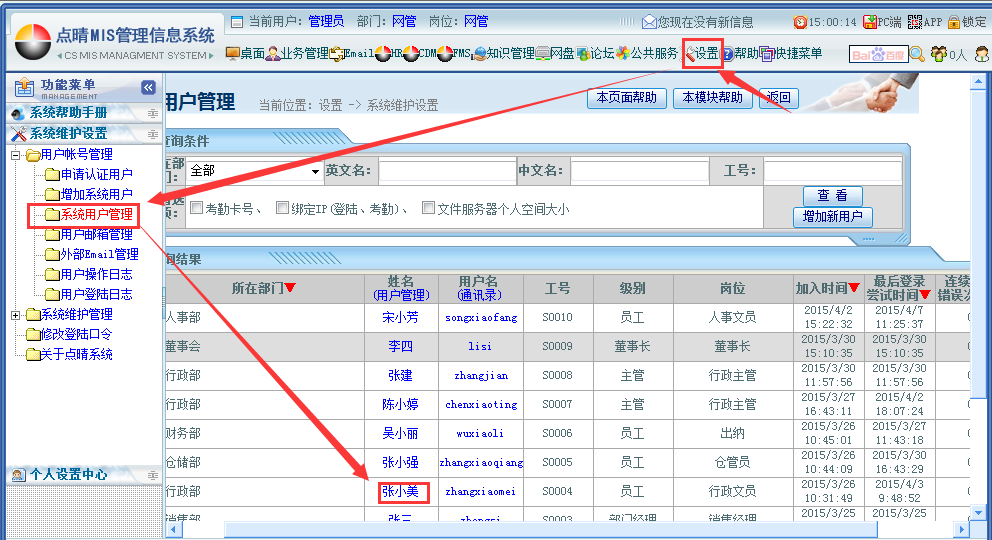The image size is (992, 540).
Task: Click the 锁定 lock icon
Action: [954, 22]
